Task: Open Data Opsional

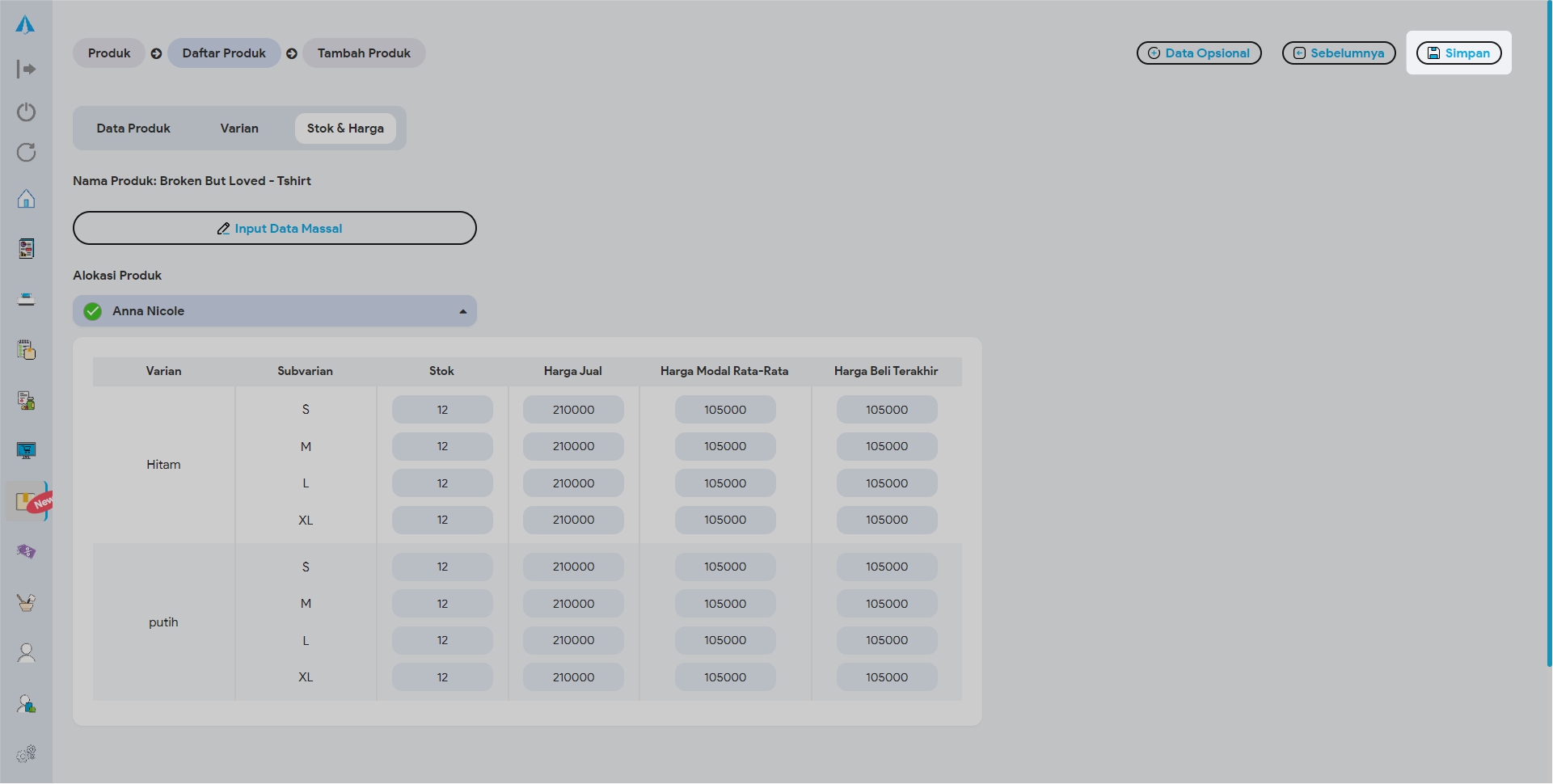Action: tap(1199, 53)
